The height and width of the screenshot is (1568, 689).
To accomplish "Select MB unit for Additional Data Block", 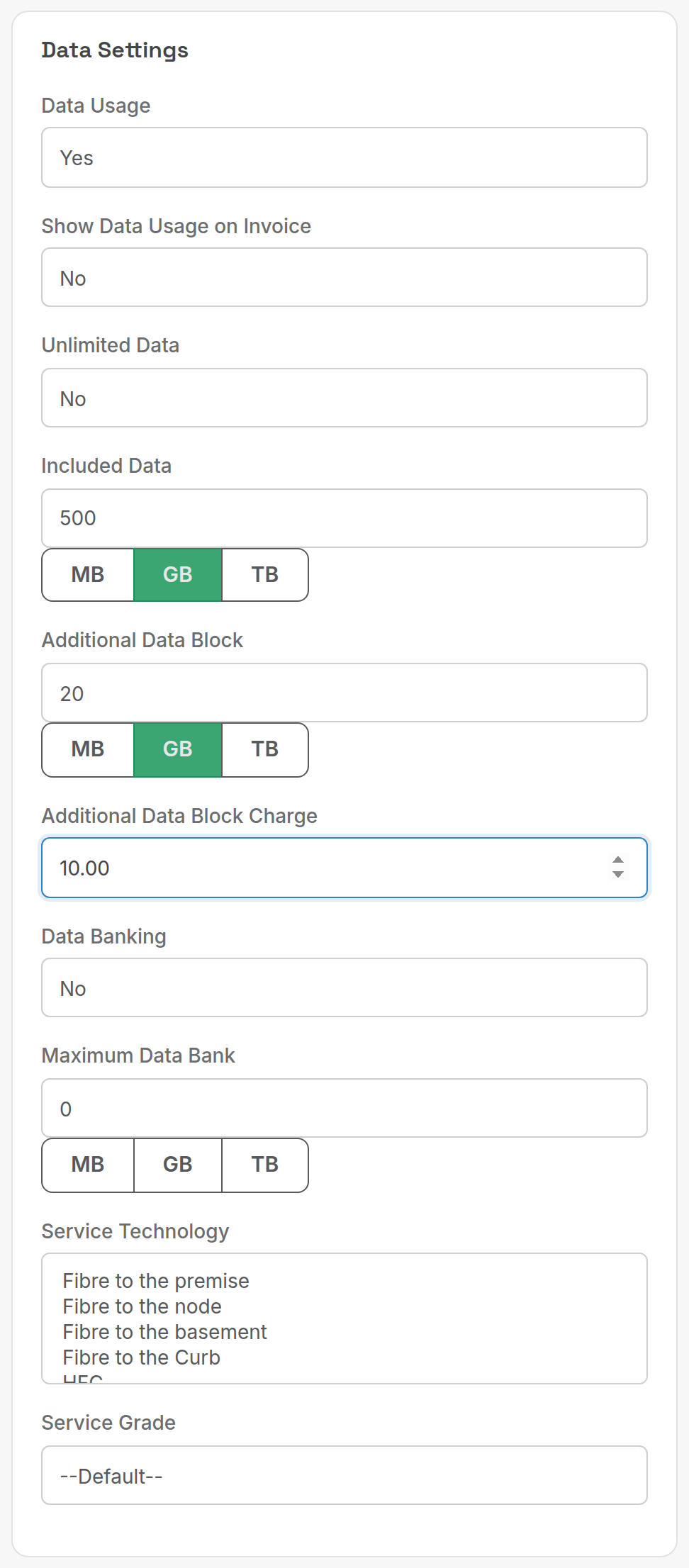I will [x=88, y=750].
